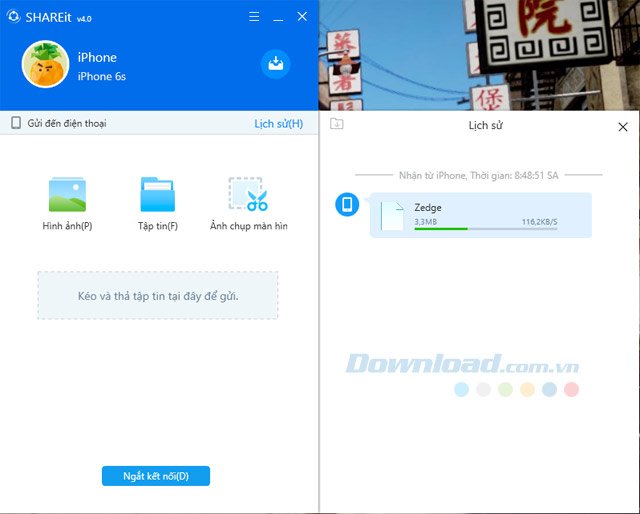Click the SHAREit logo icon
This screenshot has width=640, height=514.
coord(13,17)
